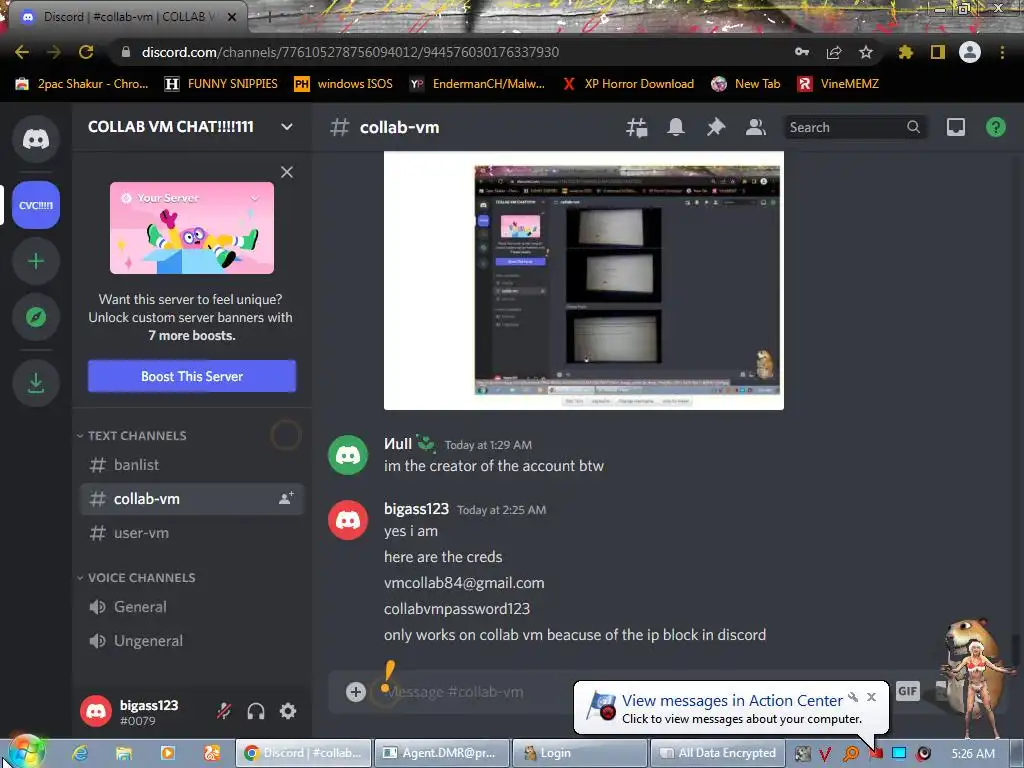Switch to Login taskbar window

[579, 753]
